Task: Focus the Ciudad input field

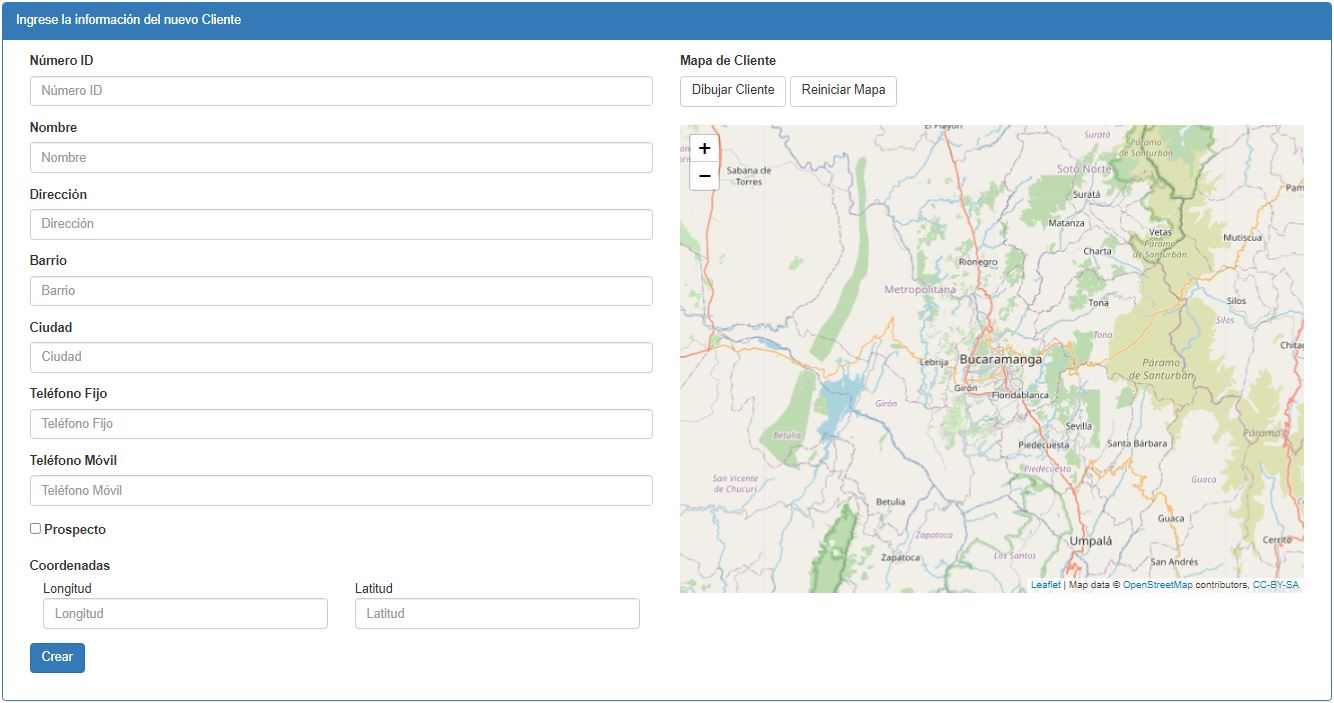Action: (341, 357)
